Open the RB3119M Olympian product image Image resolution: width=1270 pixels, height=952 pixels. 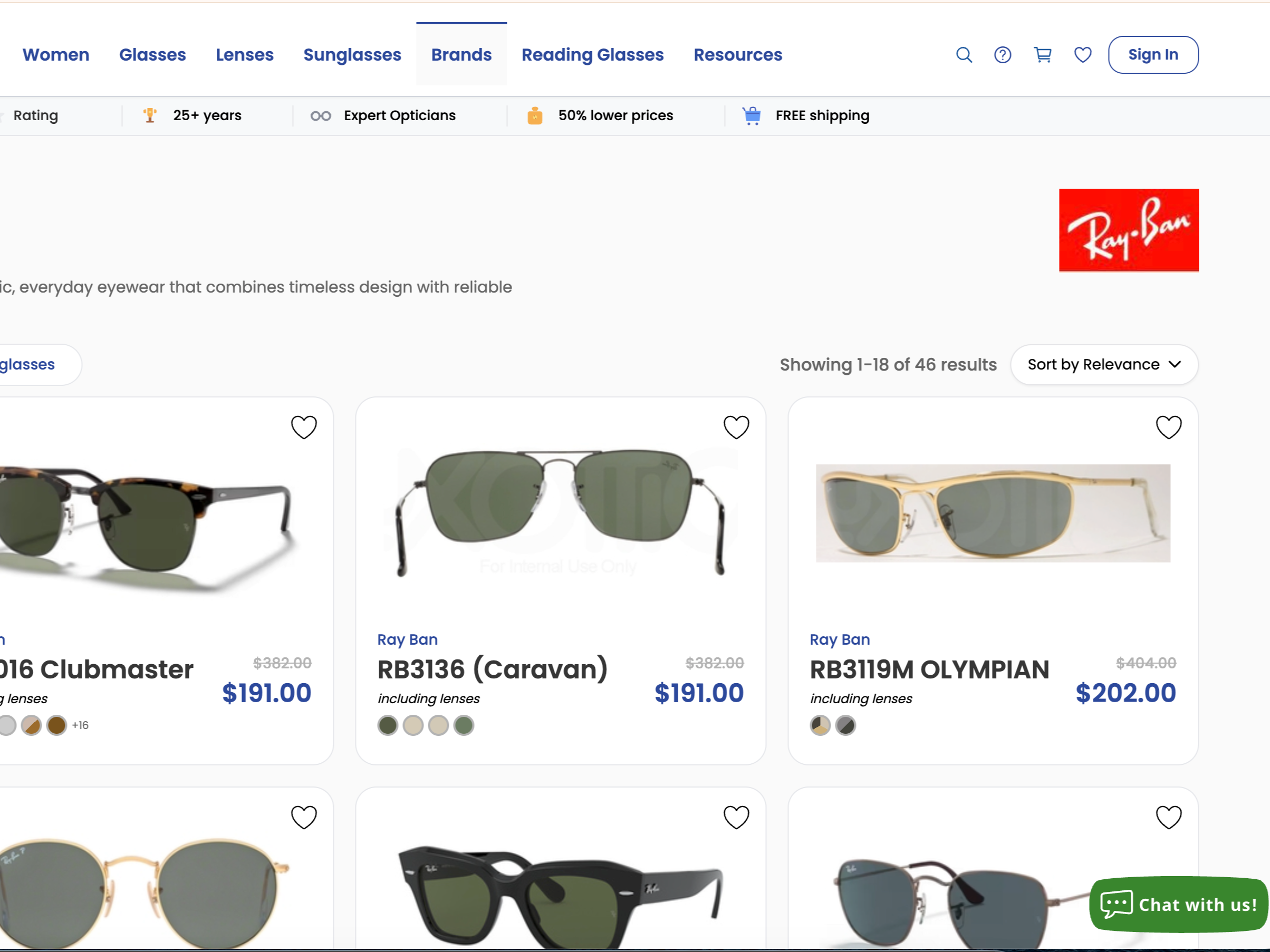(x=993, y=513)
